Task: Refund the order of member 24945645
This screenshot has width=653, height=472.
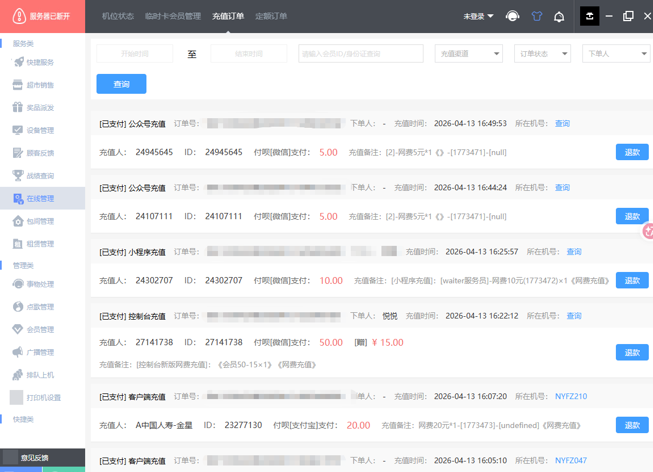Action: [632, 152]
